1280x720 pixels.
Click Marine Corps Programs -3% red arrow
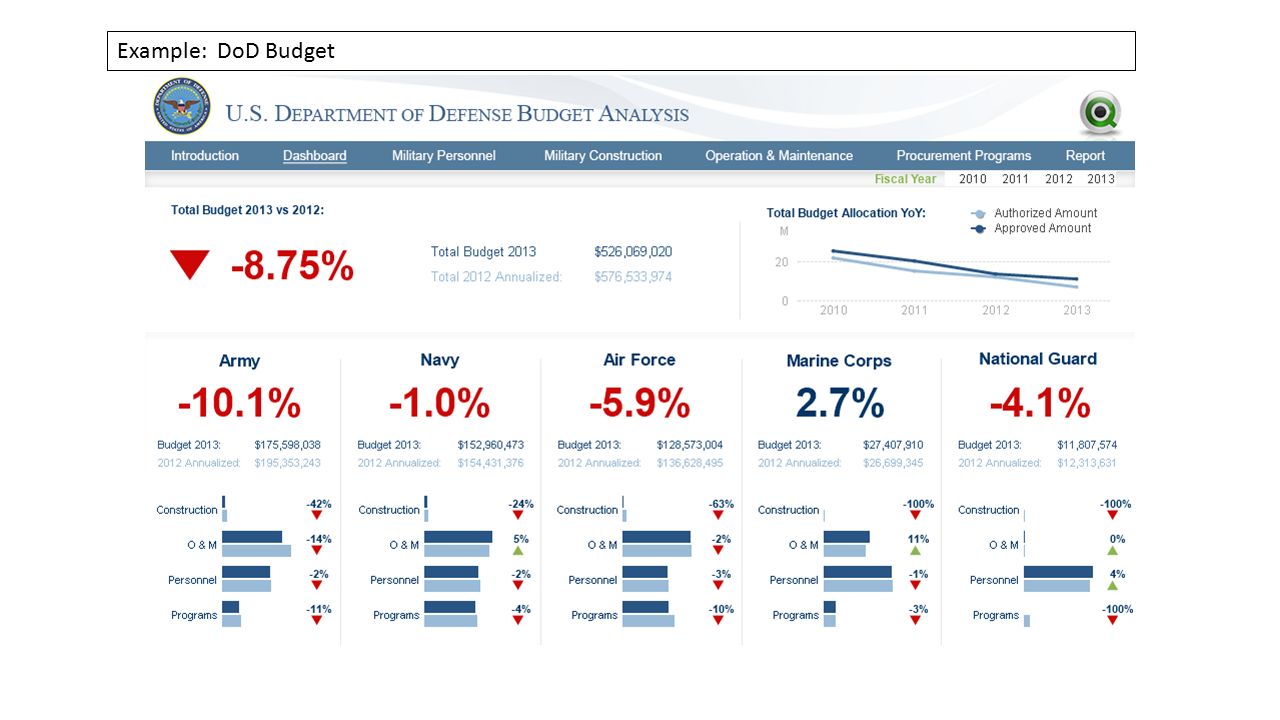point(915,620)
